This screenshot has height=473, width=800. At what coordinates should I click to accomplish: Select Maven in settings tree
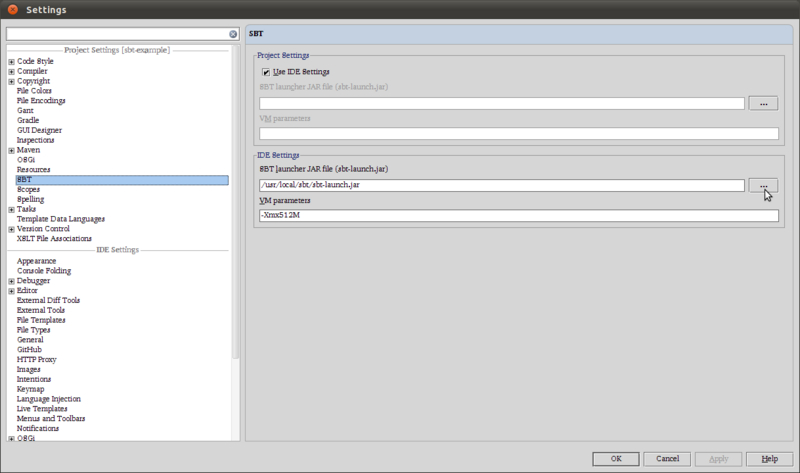28,150
